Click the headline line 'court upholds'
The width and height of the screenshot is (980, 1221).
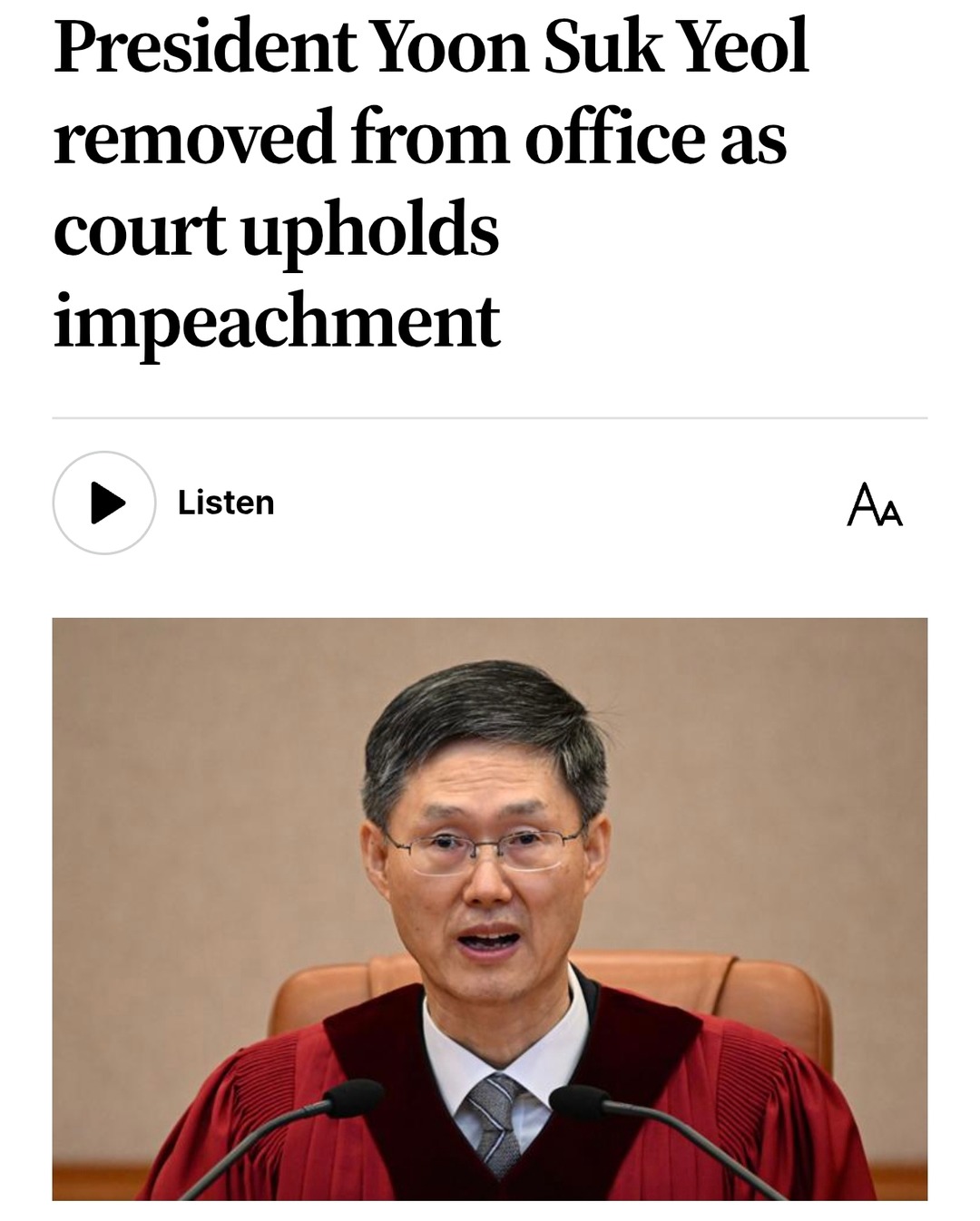pos(276,230)
